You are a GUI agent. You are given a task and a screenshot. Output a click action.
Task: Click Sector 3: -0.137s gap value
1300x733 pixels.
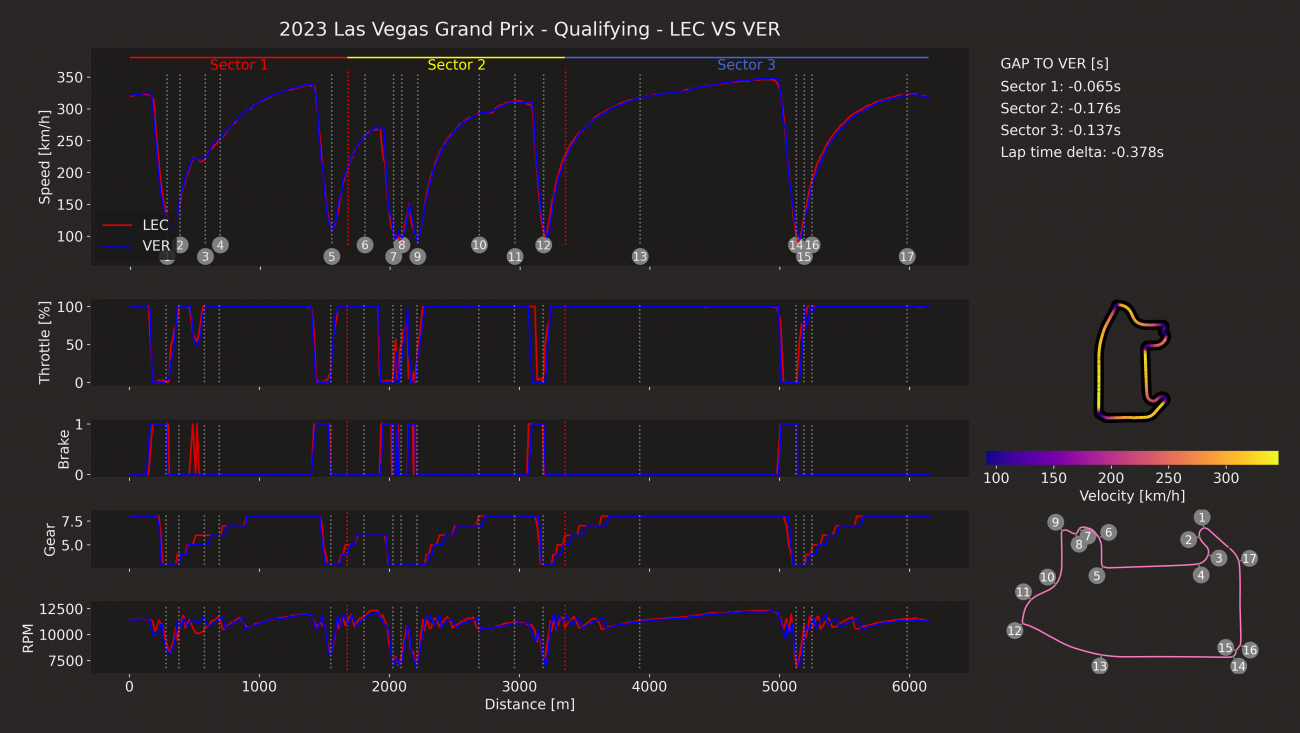click(1060, 130)
